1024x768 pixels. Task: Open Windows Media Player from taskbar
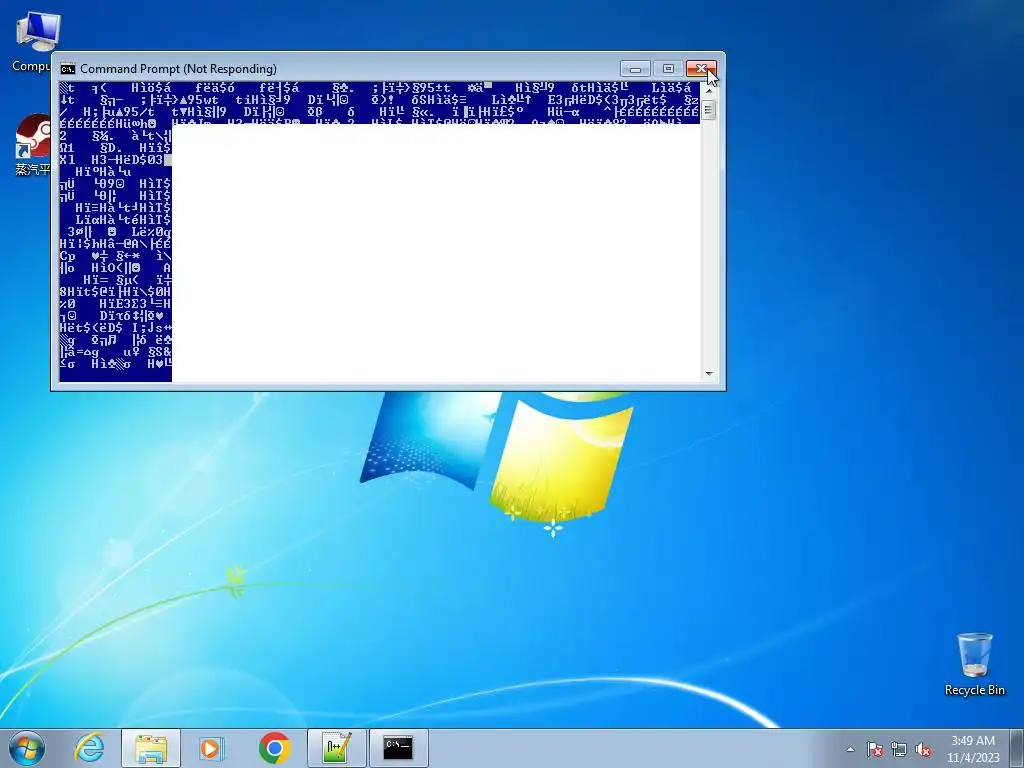[x=211, y=748]
